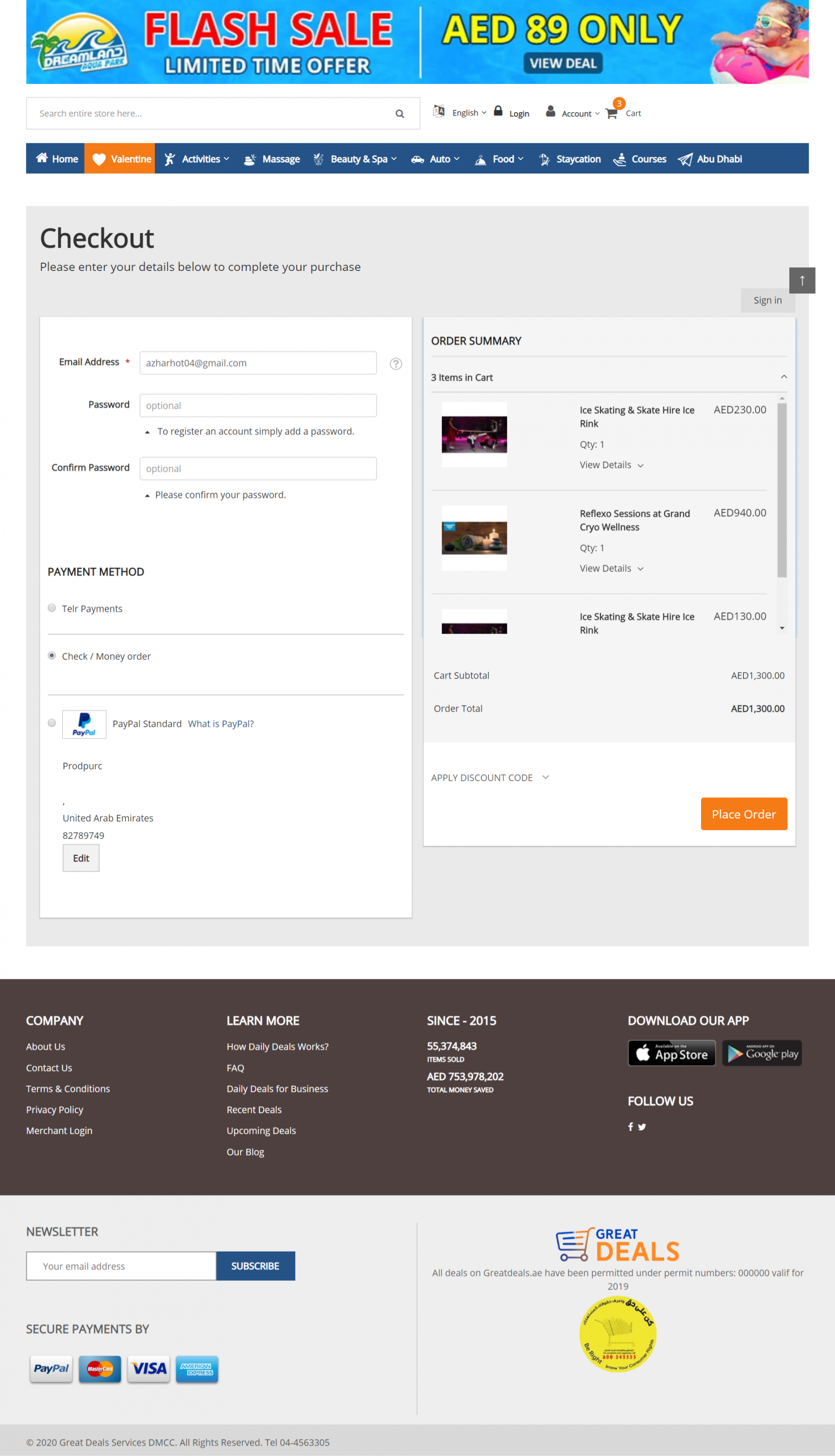Open the shopping cart icon
835x1456 pixels.
pos(611,113)
